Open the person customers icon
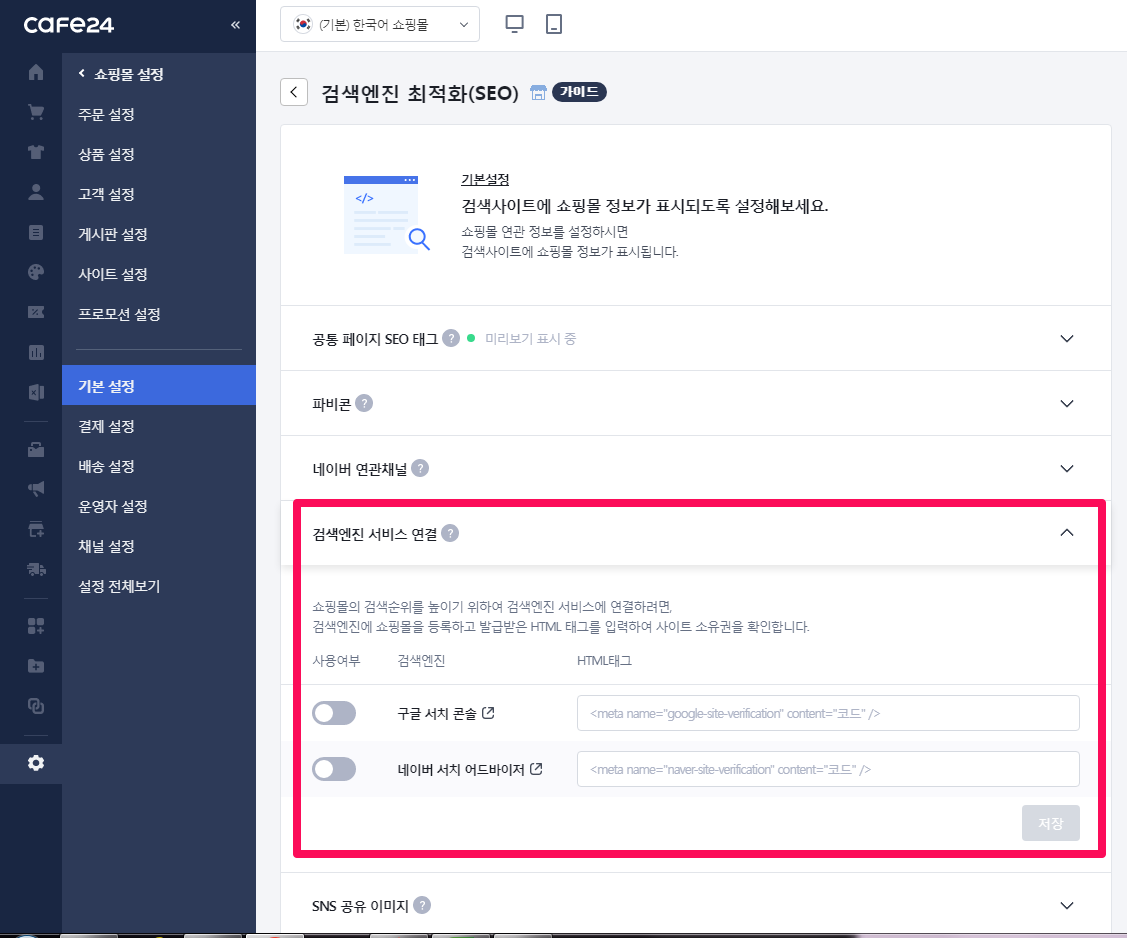 pos(36,192)
